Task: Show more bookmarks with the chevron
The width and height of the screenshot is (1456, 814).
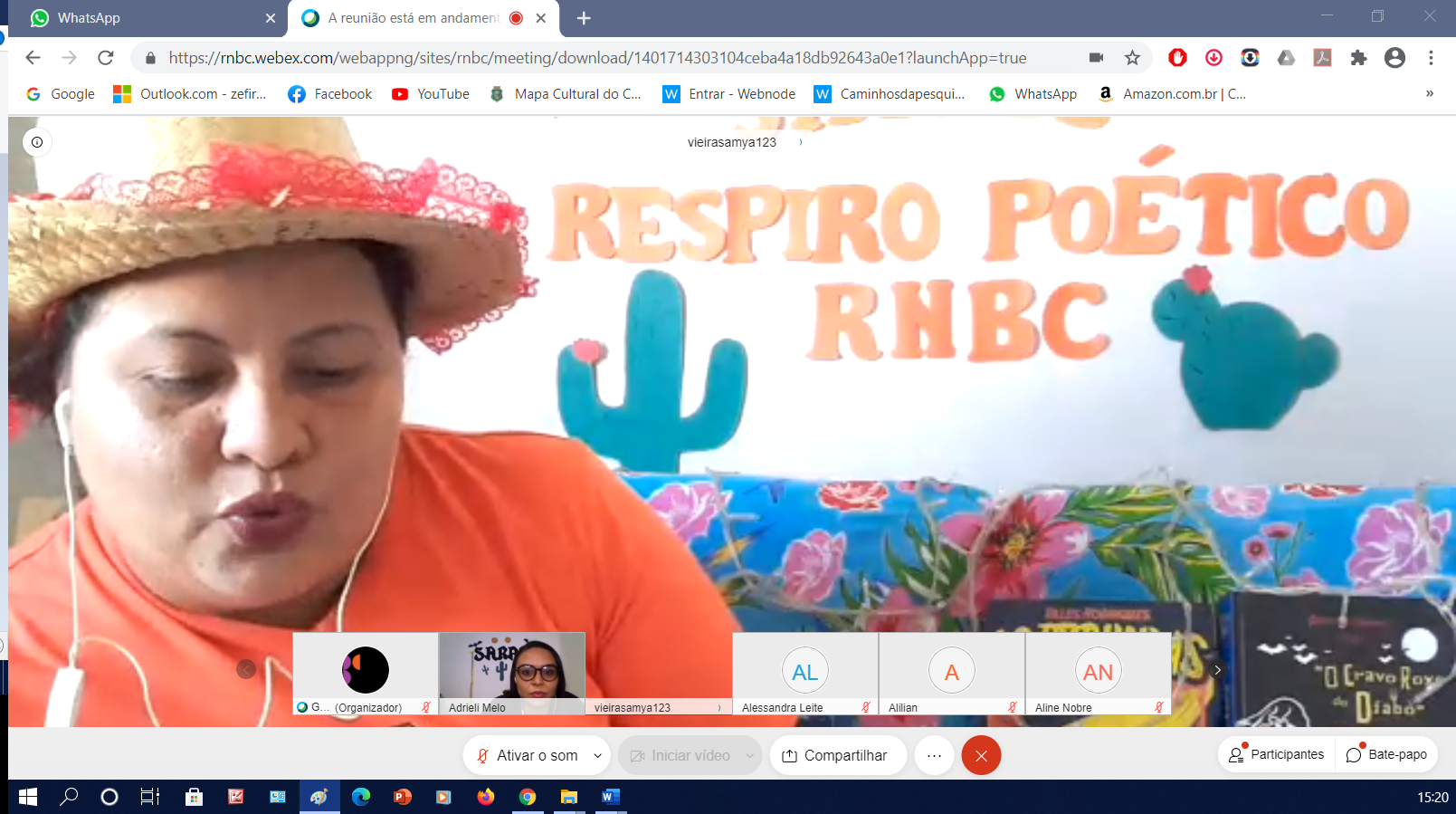Action: [1430, 93]
